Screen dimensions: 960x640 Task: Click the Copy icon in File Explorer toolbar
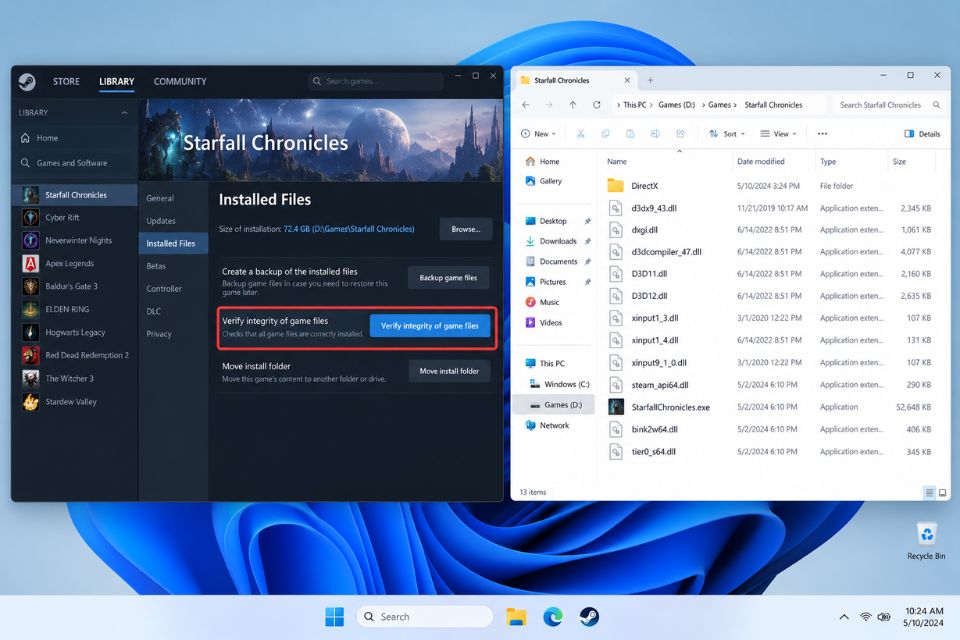click(x=606, y=134)
